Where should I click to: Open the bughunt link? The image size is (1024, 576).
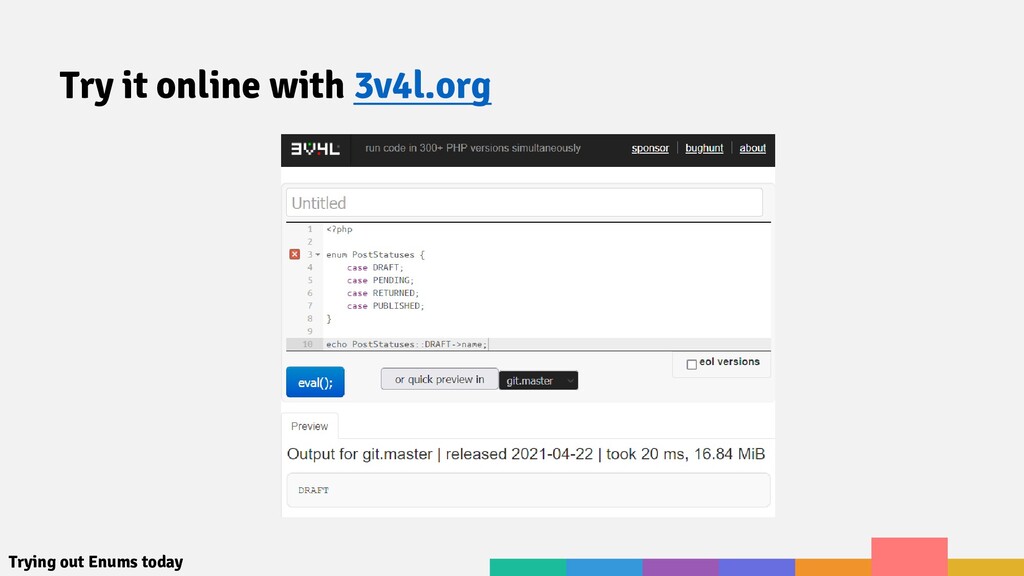704,148
